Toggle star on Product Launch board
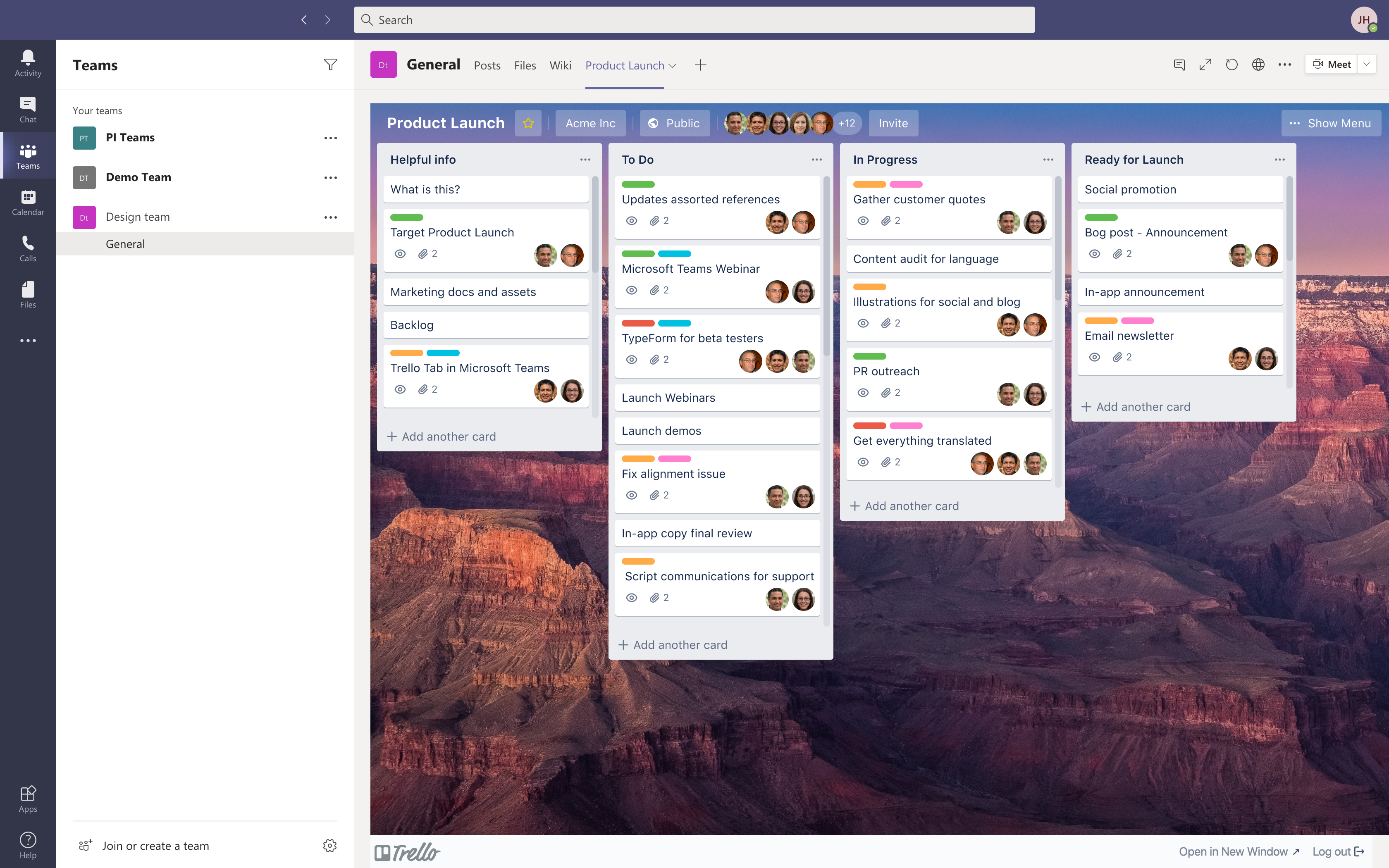This screenshot has height=868, width=1389. coord(527,122)
